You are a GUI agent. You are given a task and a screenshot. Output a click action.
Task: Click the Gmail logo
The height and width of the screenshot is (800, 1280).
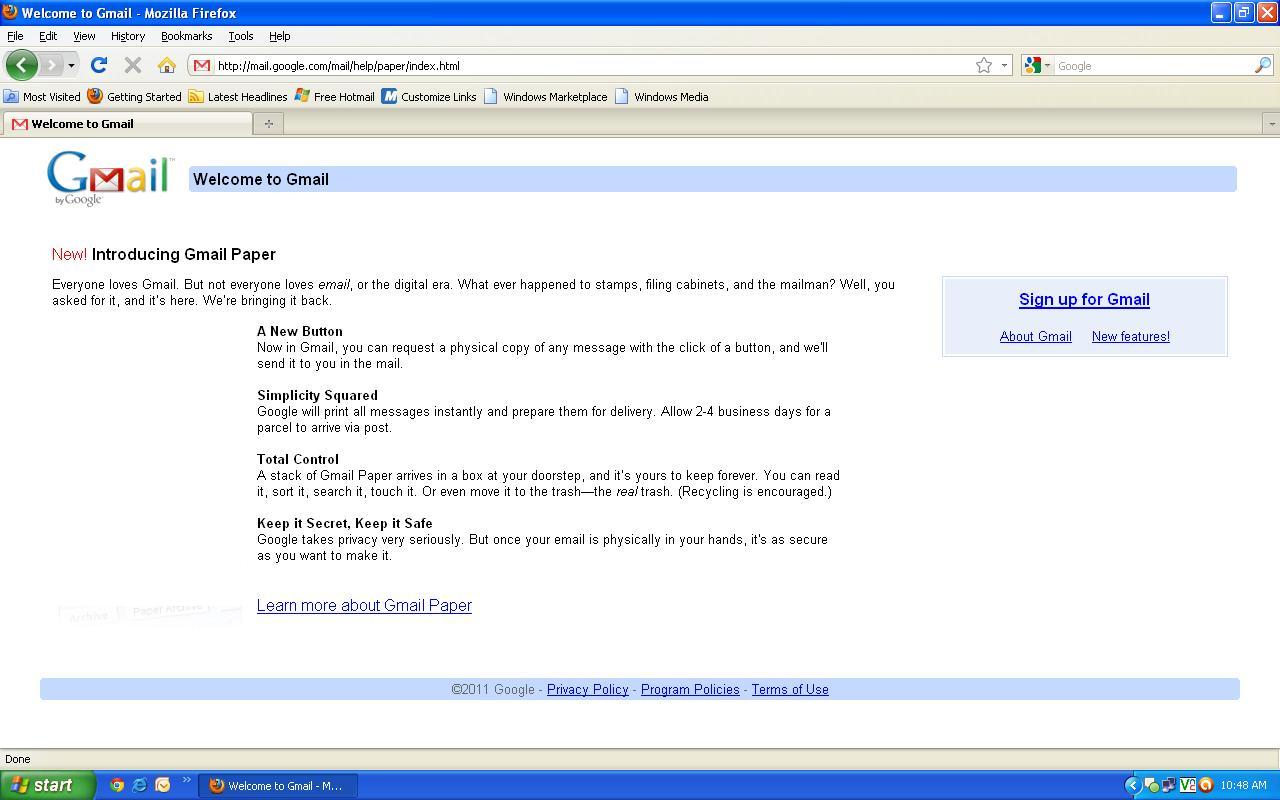coord(110,178)
